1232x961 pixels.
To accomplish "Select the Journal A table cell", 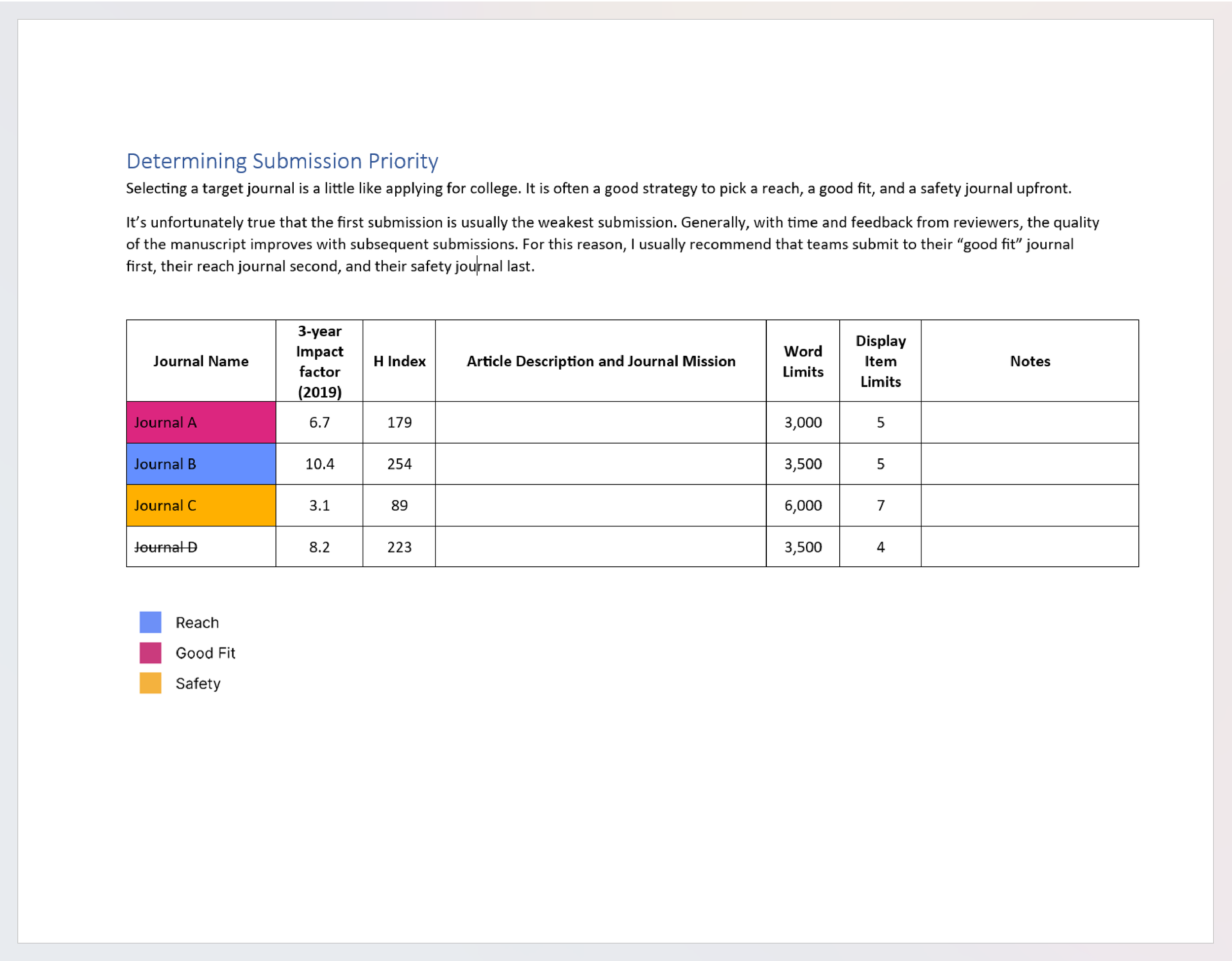I will (x=201, y=422).
